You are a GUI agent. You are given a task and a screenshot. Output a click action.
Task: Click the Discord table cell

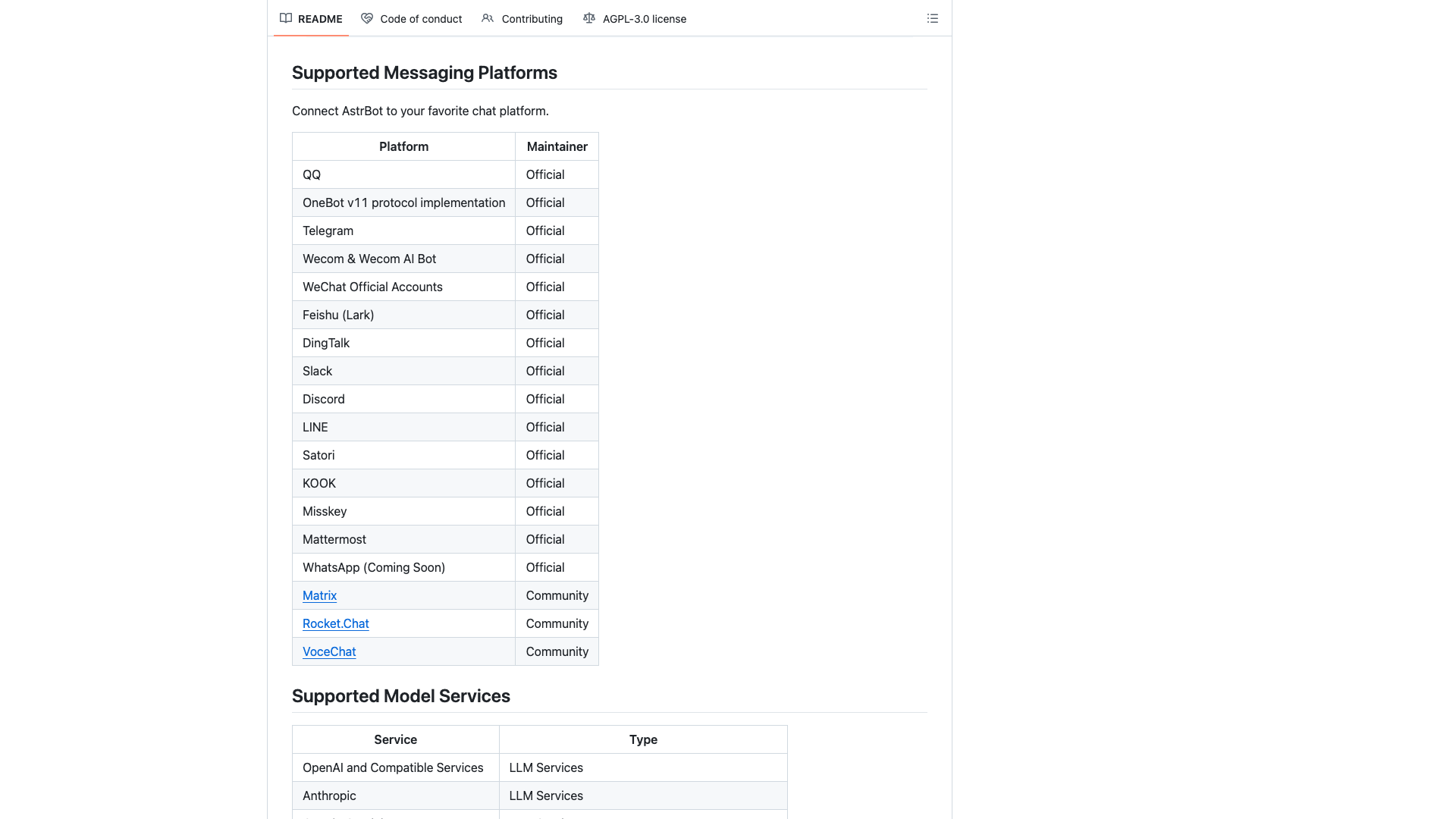[403, 399]
